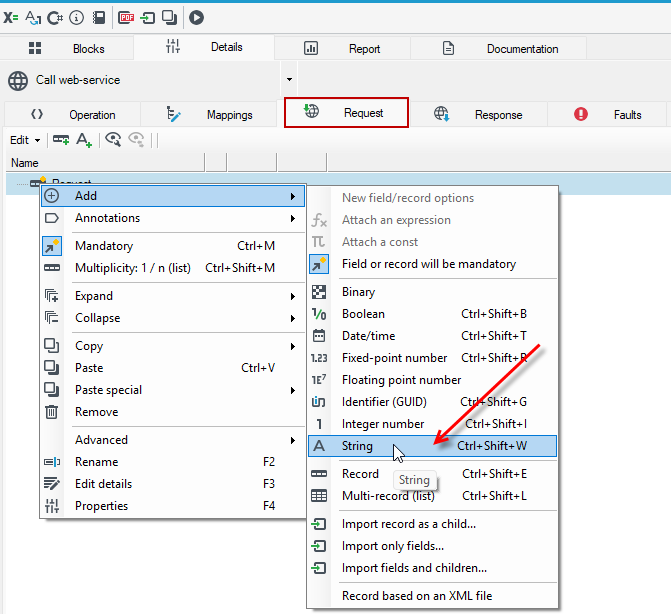This screenshot has width=671, height=614.
Task: Add a Binary field
Action: [x=432, y=292]
